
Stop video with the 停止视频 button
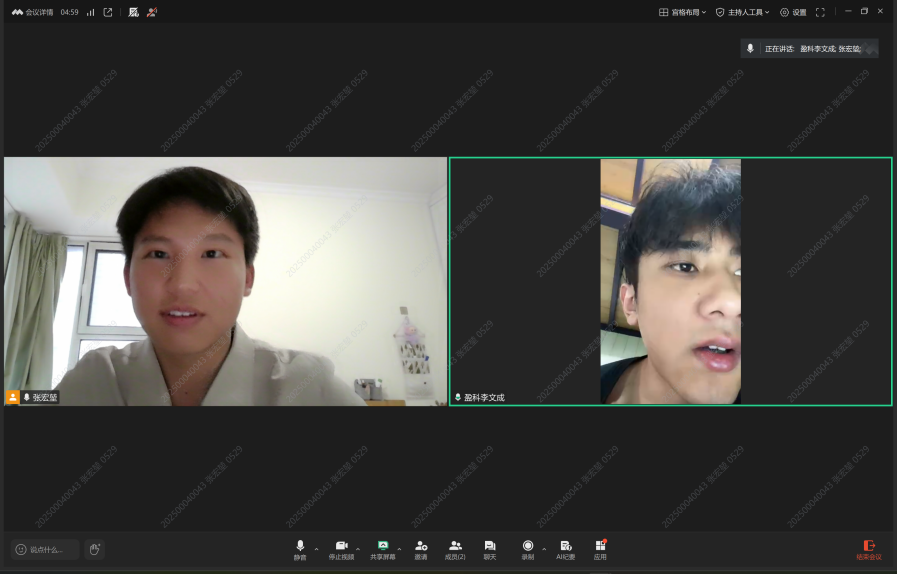341,549
